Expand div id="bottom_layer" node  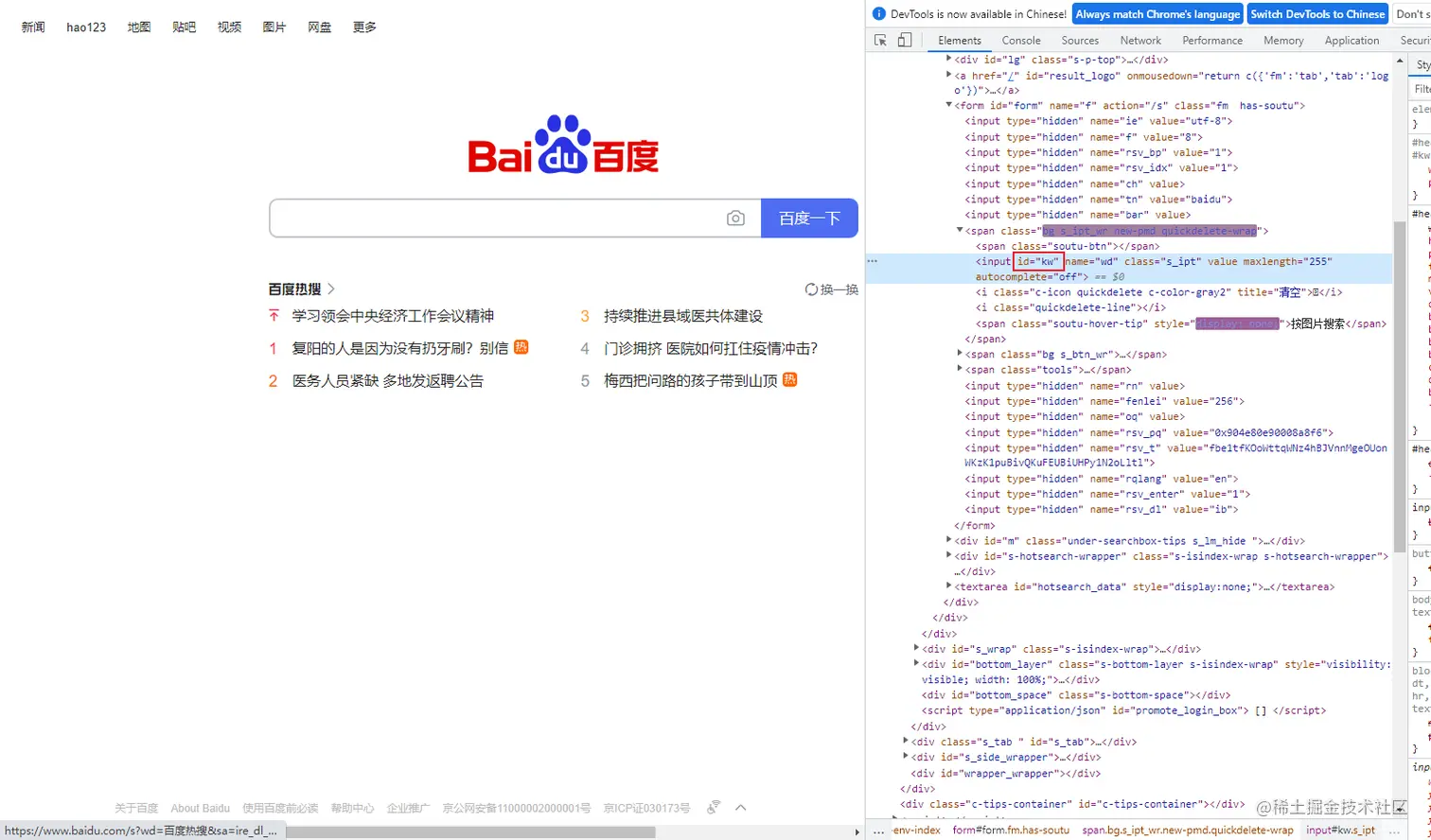pos(916,664)
